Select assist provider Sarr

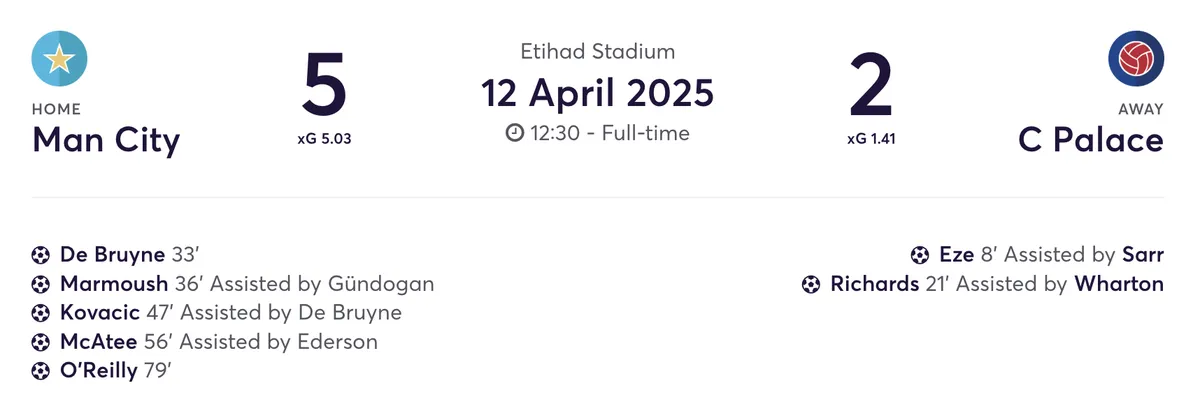tap(1142, 254)
